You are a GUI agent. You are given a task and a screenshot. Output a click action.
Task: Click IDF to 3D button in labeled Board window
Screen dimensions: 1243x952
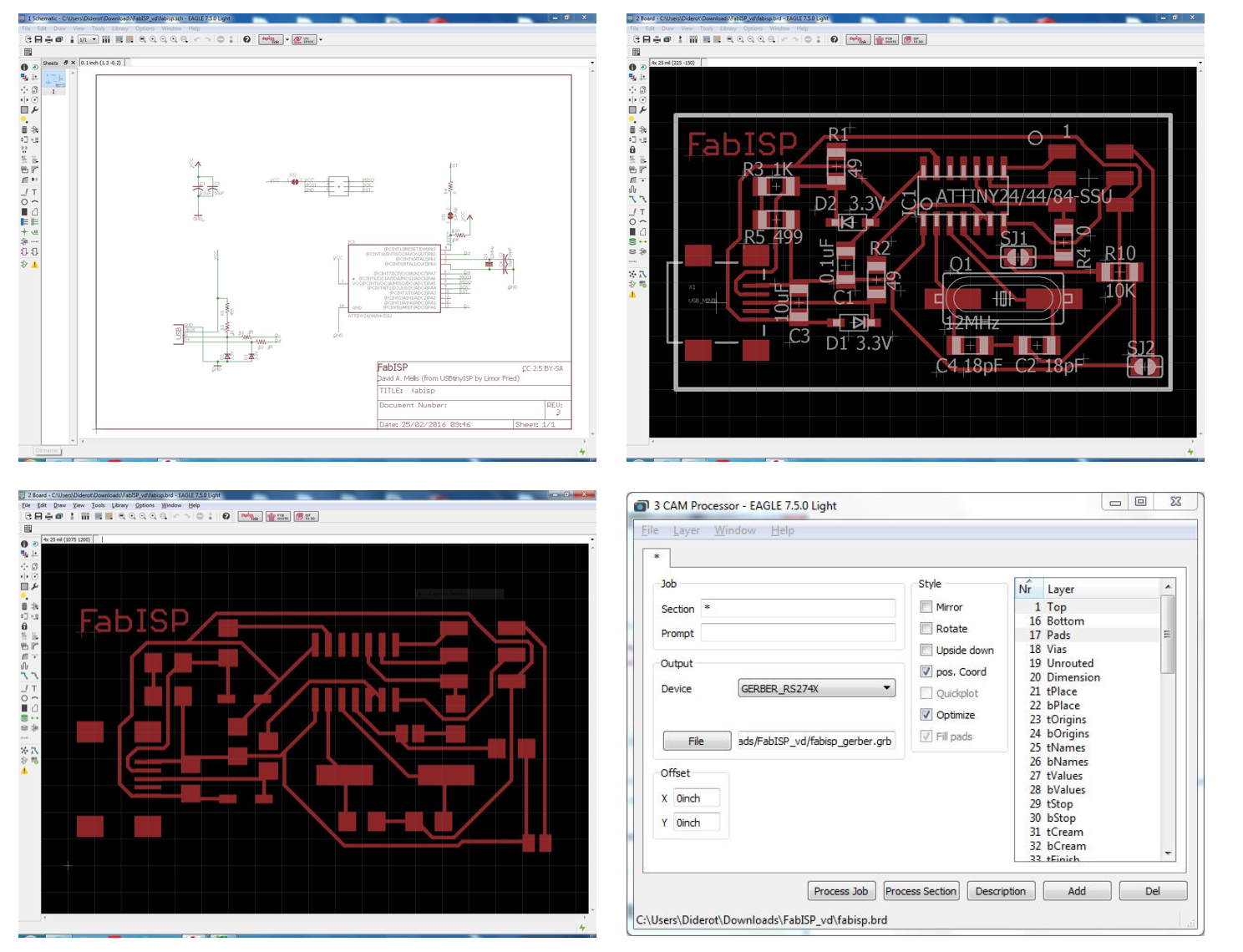point(914,39)
